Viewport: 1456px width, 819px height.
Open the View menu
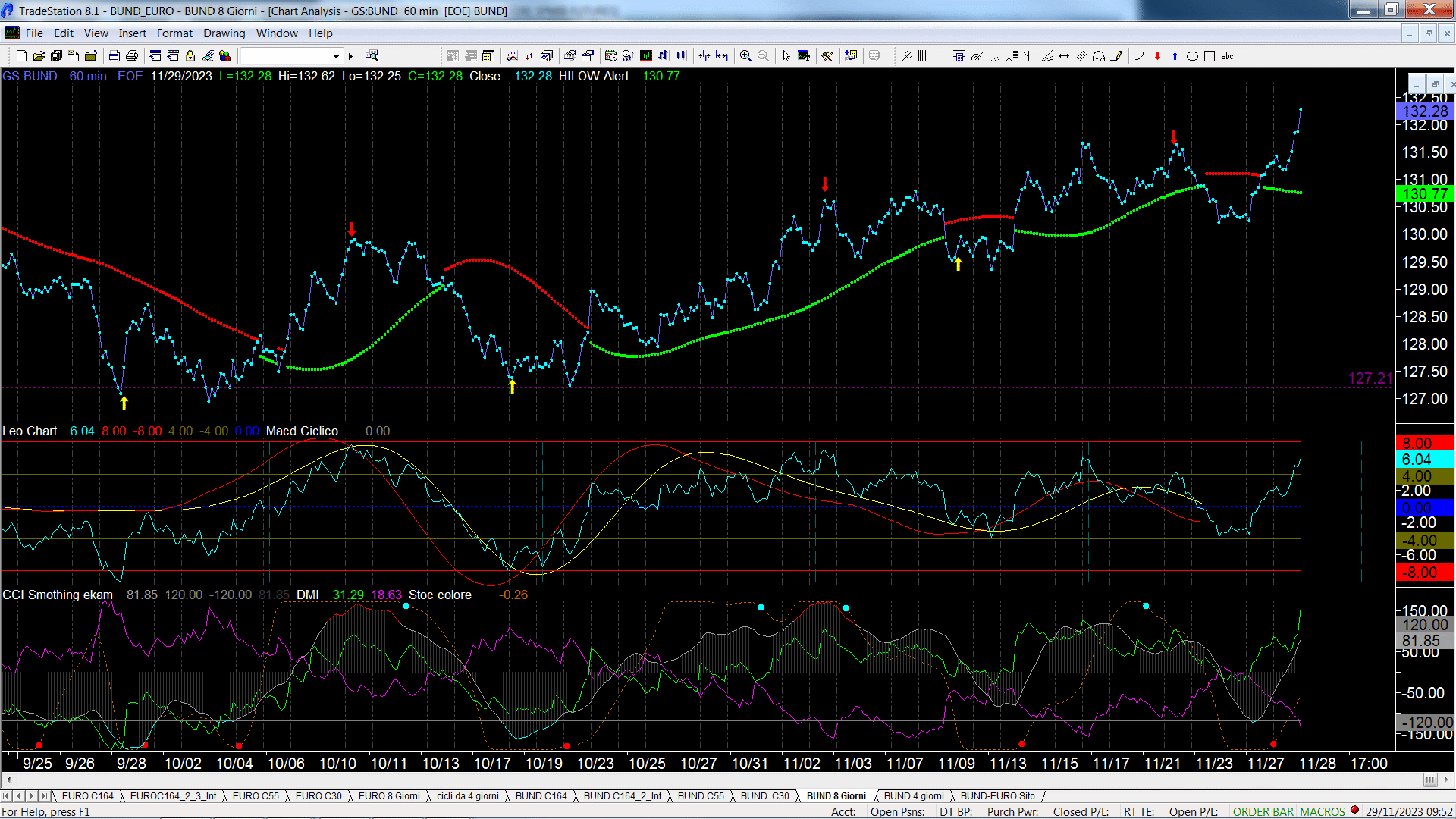coord(96,33)
